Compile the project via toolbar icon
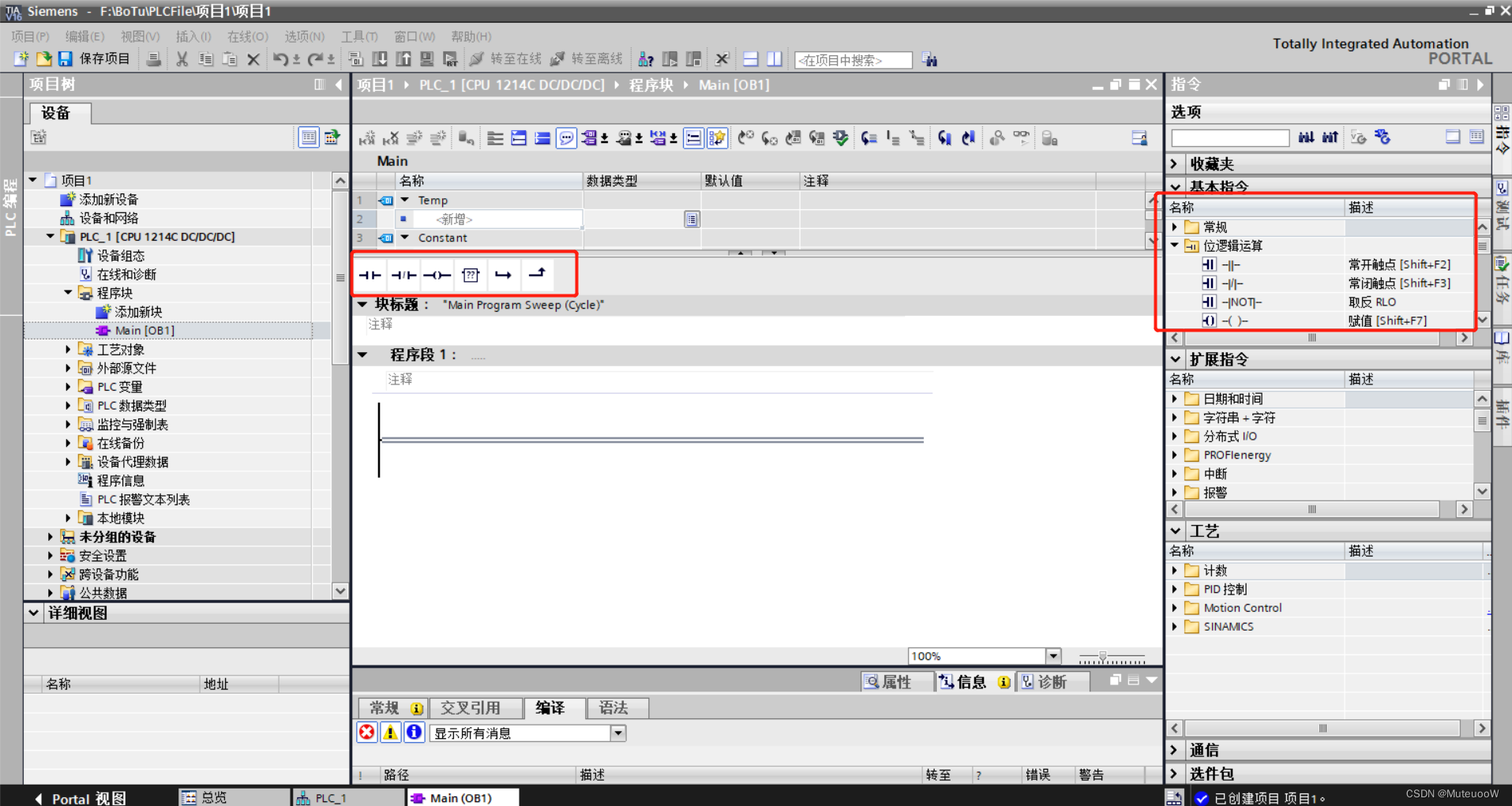This screenshot has height=806, width=1512. [x=356, y=59]
